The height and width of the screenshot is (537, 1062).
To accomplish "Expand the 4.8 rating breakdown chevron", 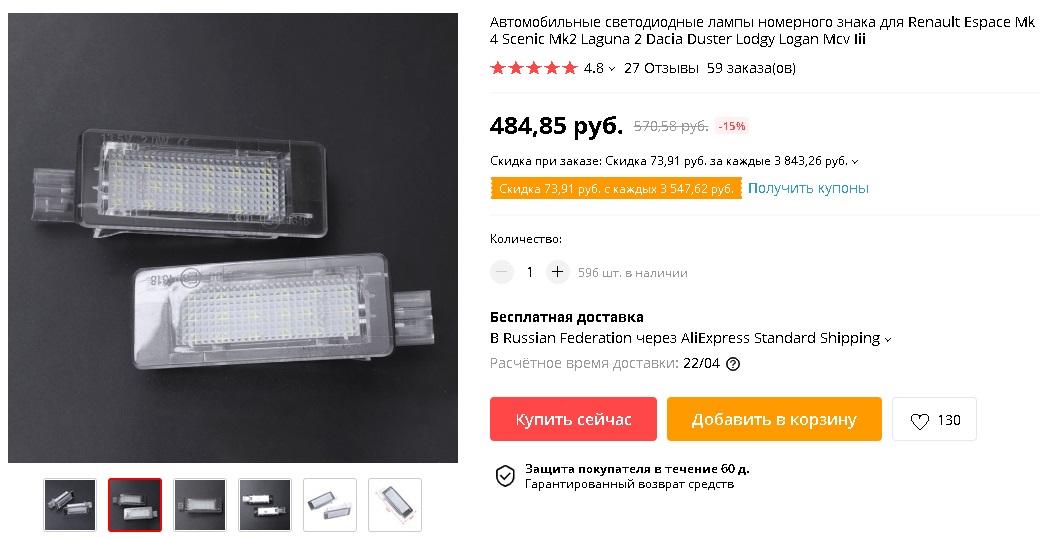I will point(612,68).
